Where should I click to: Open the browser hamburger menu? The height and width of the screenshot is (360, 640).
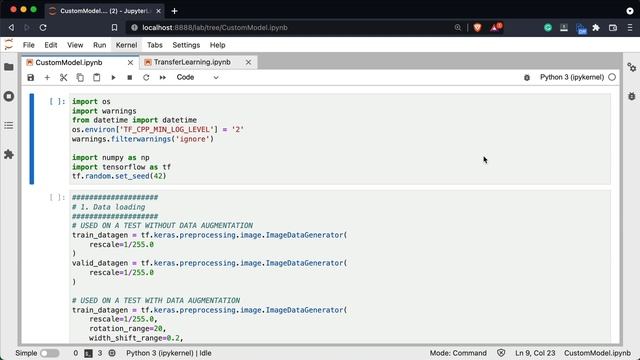pyautogui.click(x=630, y=27)
